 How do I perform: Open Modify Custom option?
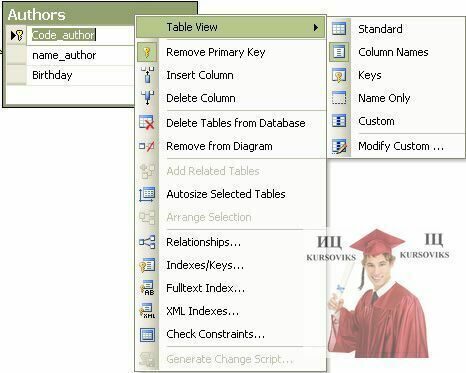pos(397,146)
